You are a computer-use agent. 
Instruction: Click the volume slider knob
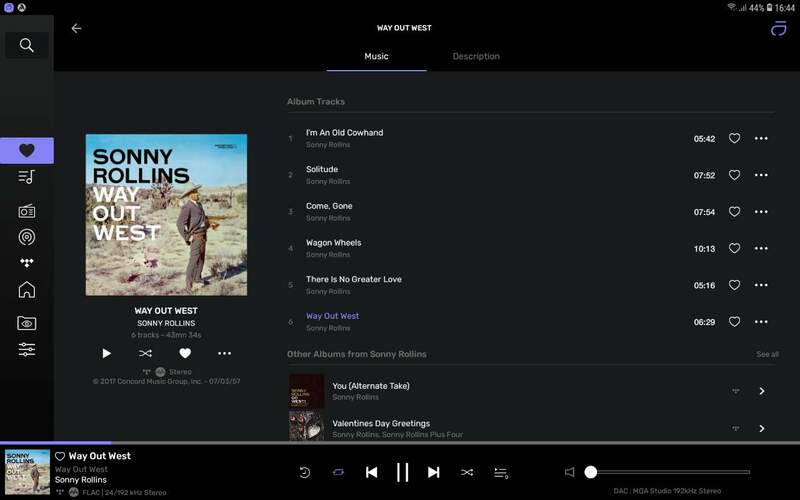tap(591, 472)
